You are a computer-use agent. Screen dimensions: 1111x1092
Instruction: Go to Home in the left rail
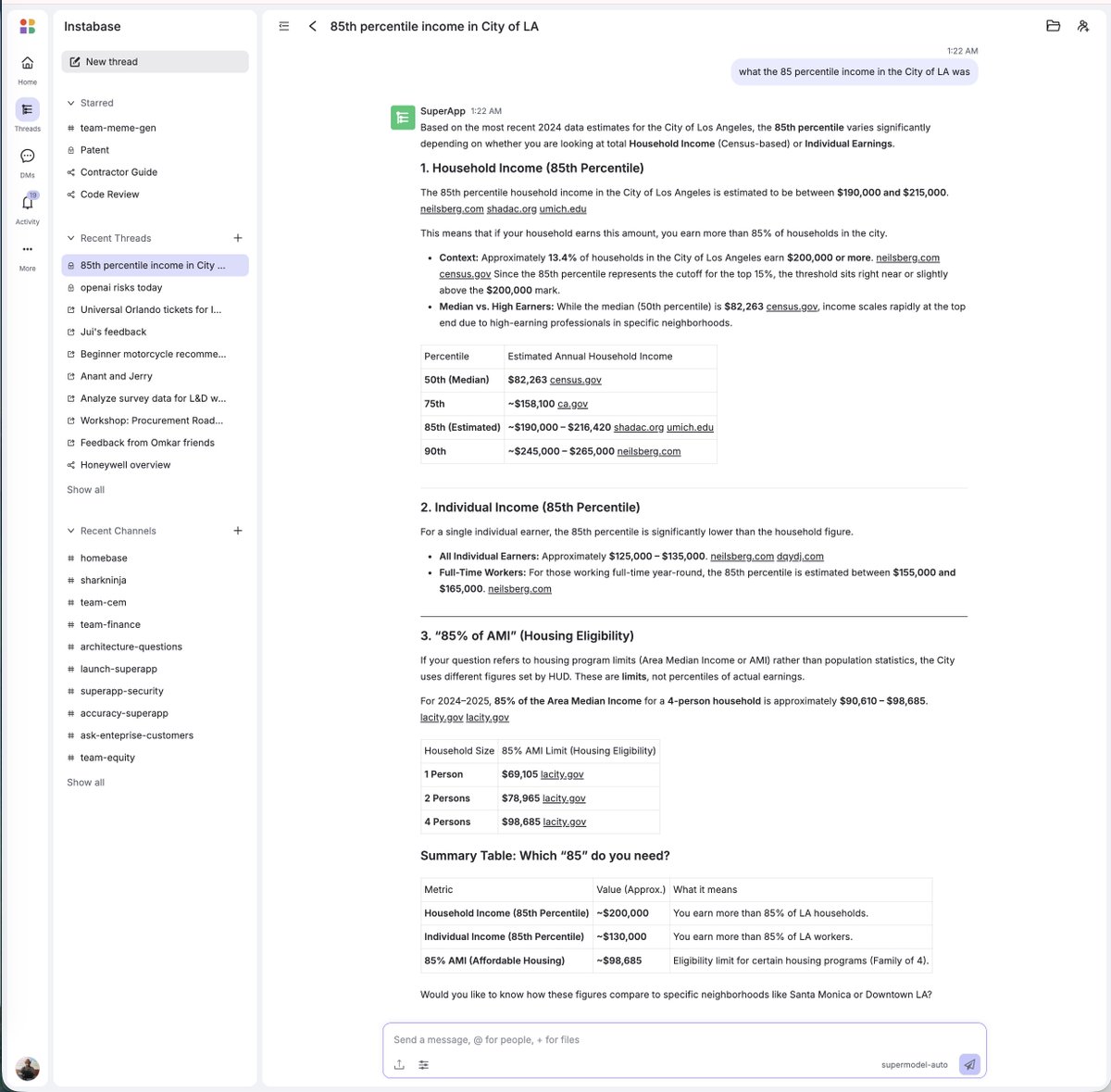(28, 69)
